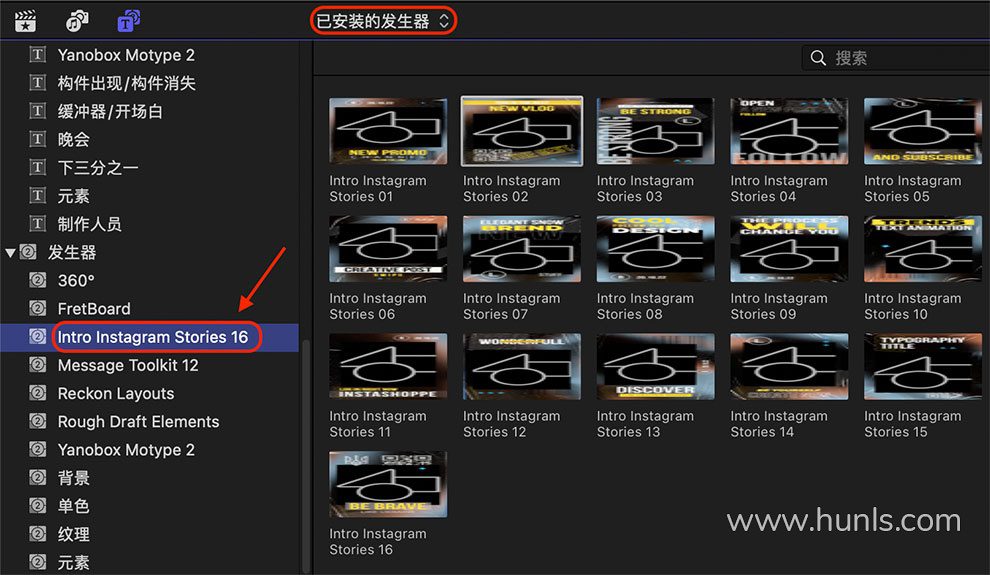Open the 已安装的发生器 dropdown
990x575 pixels.
(383, 21)
